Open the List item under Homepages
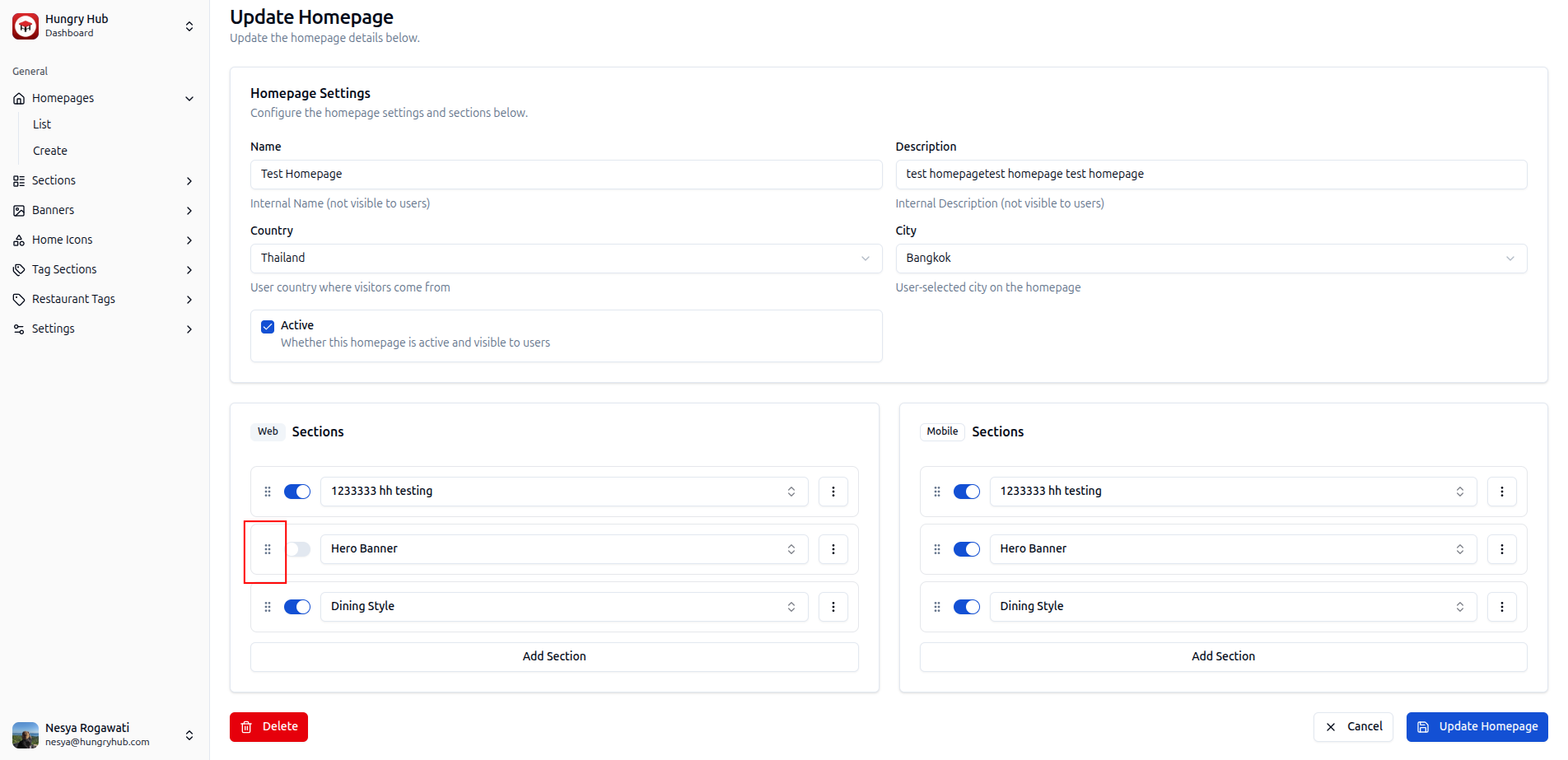The height and width of the screenshot is (760, 1568). point(42,124)
